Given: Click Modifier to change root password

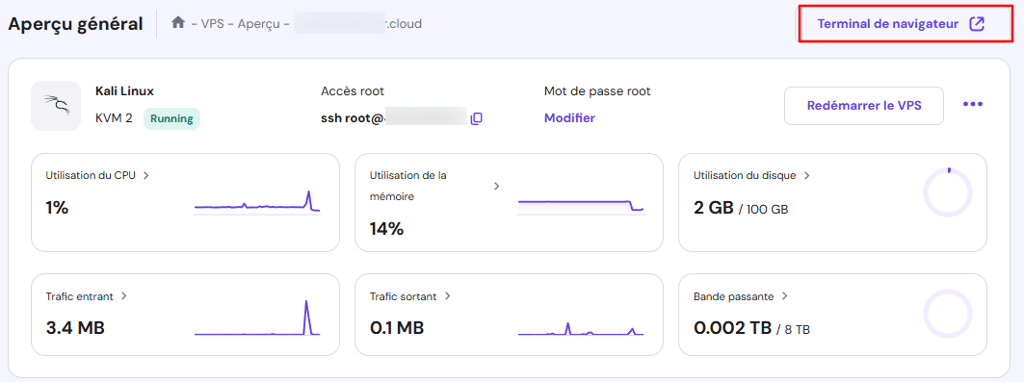Looking at the screenshot, I should pyautogui.click(x=569, y=118).
